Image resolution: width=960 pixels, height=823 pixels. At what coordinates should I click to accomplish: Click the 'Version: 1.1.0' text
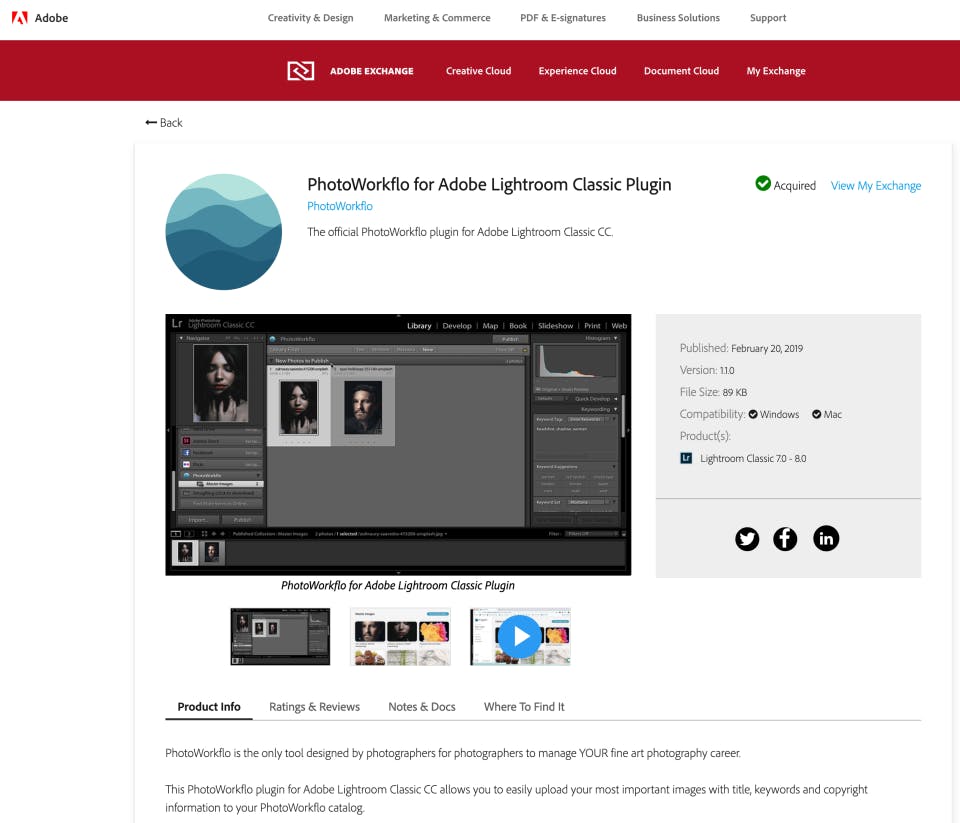pyautogui.click(x=707, y=370)
